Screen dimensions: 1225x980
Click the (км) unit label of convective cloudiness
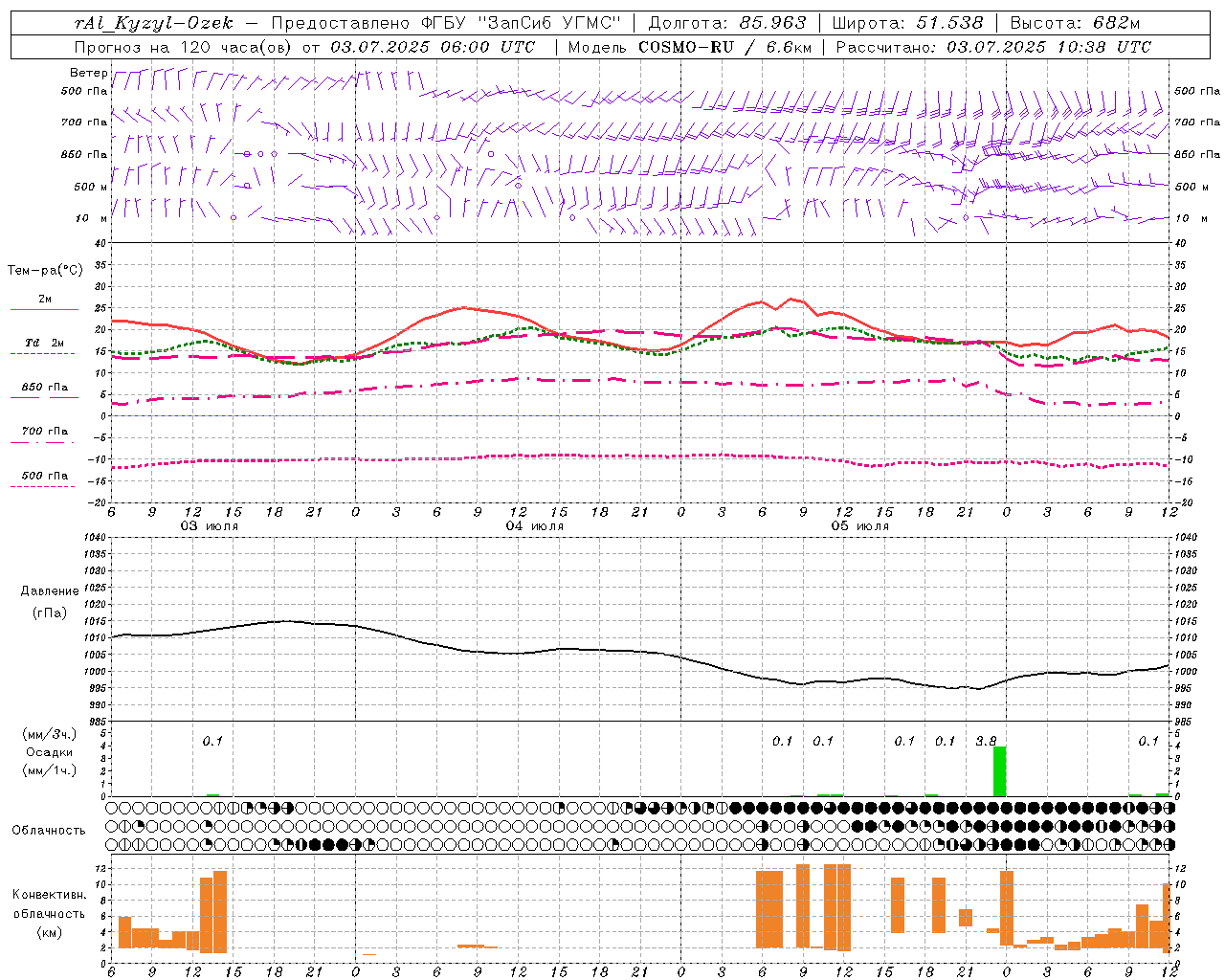point(50,932)
